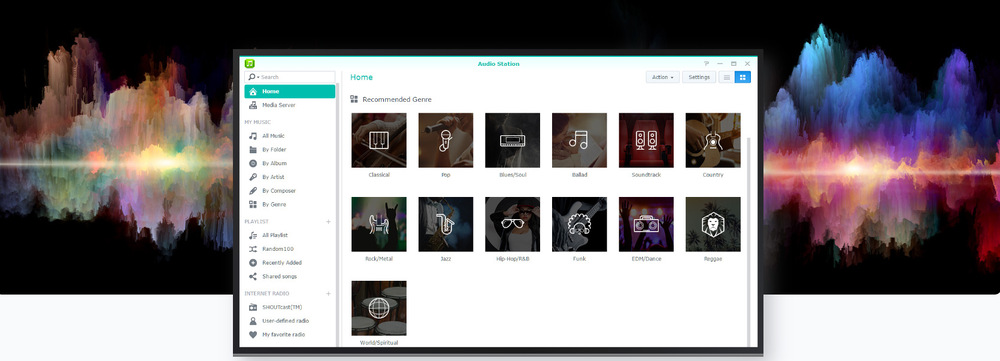Open the Soundtrack genre thumbnail

click(x=646, y=140)
